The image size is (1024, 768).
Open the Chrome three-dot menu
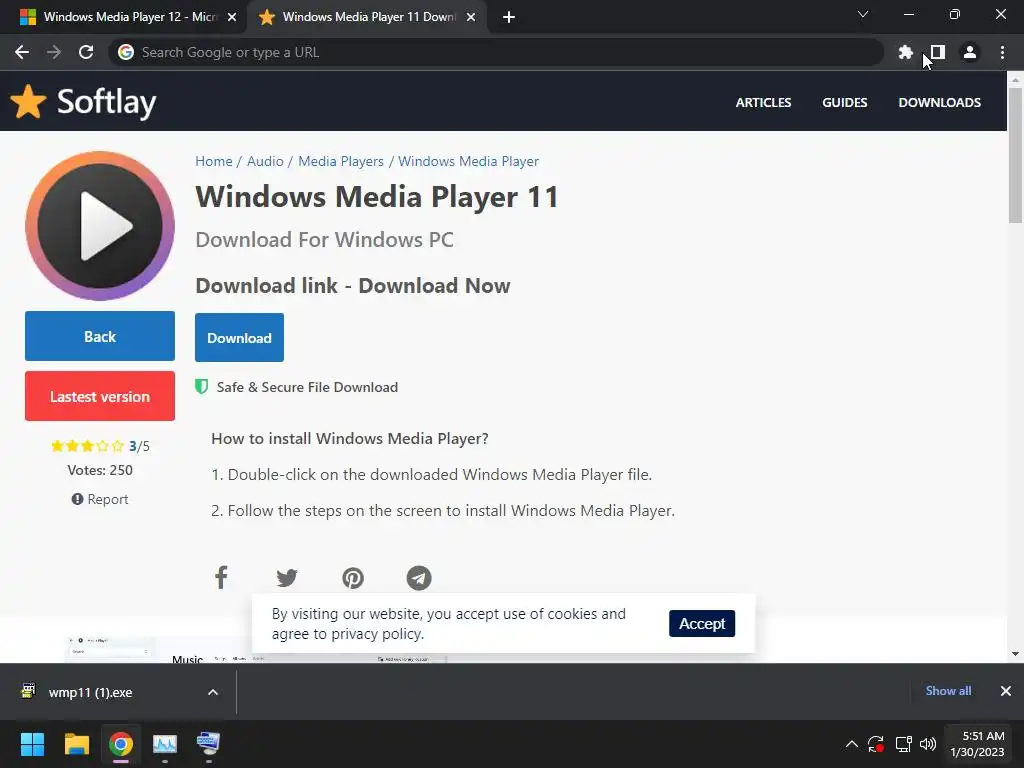1002,52
